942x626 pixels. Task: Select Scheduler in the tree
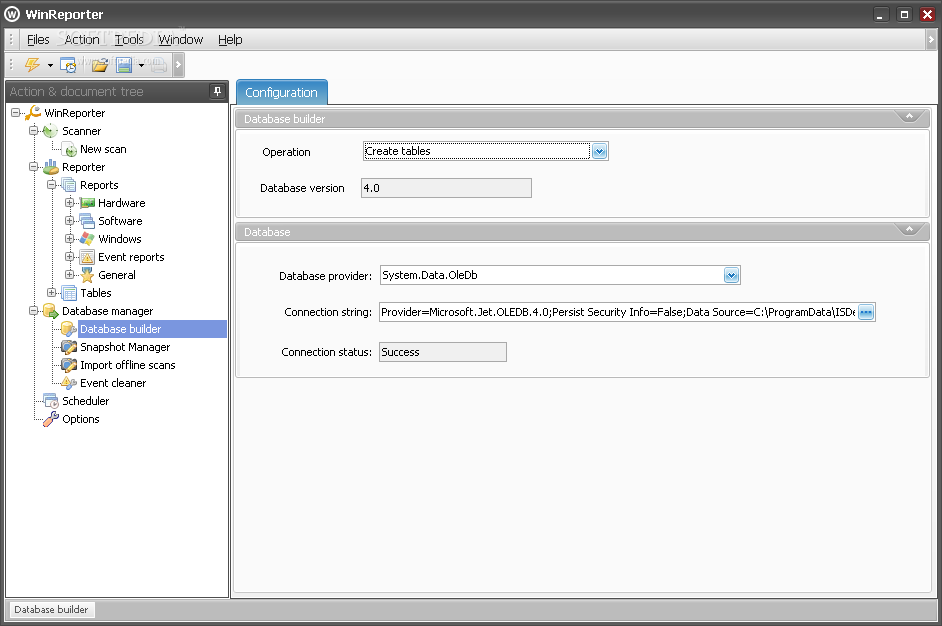[86, 401]
